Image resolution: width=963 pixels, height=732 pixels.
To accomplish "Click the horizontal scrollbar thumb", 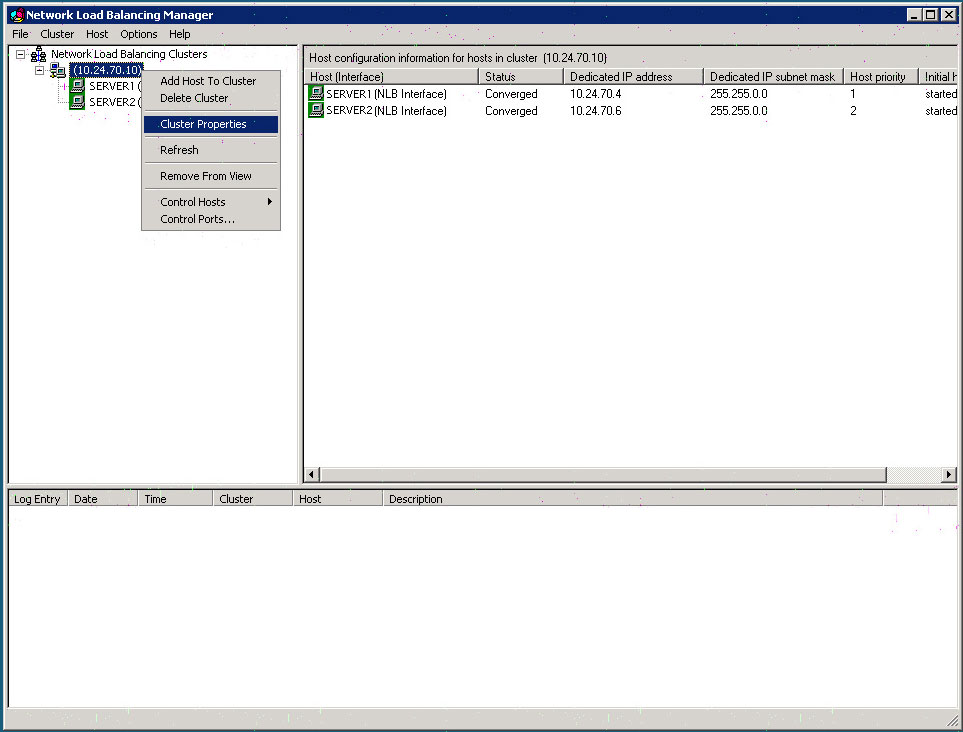I will 602,474.
